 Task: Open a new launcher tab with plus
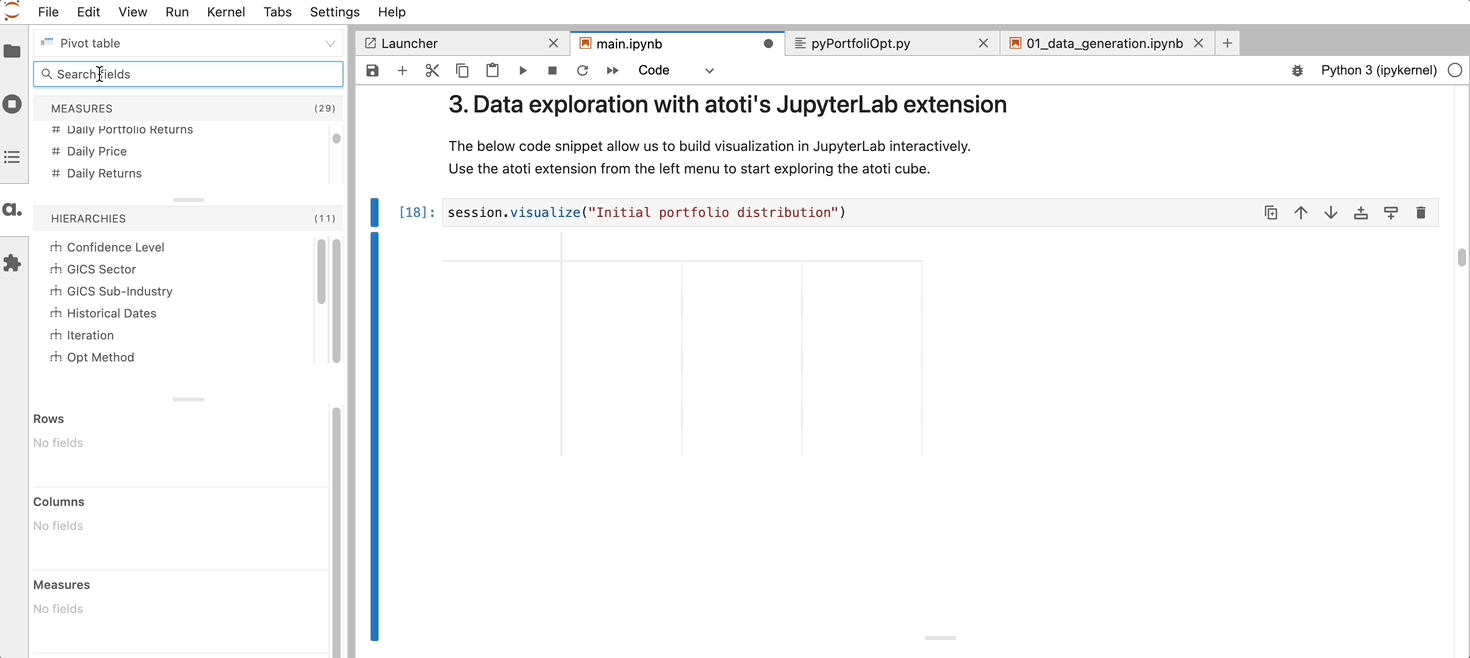click(x=1227, y=43)
